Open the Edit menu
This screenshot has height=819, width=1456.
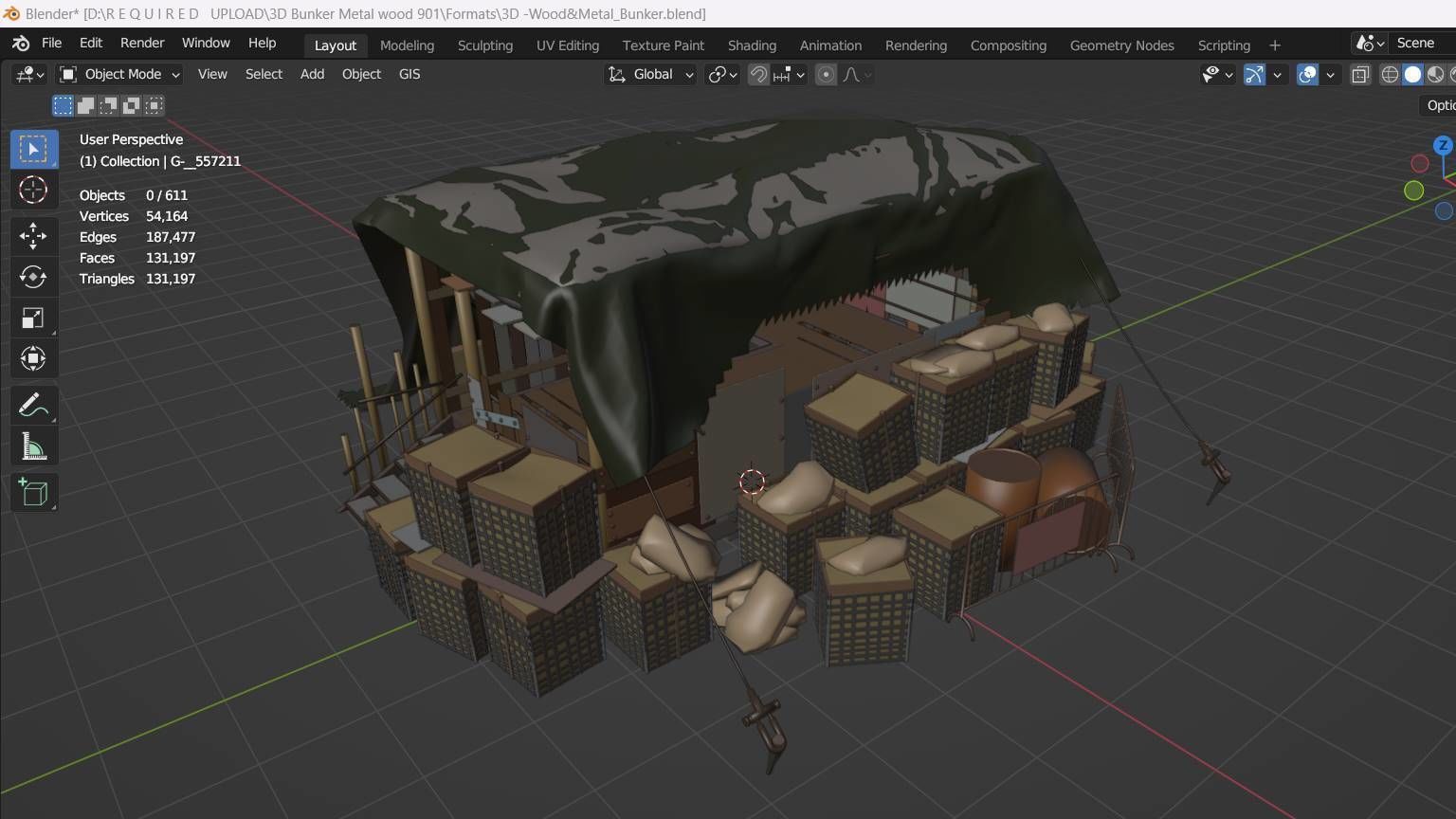click(x=91, y=43)
